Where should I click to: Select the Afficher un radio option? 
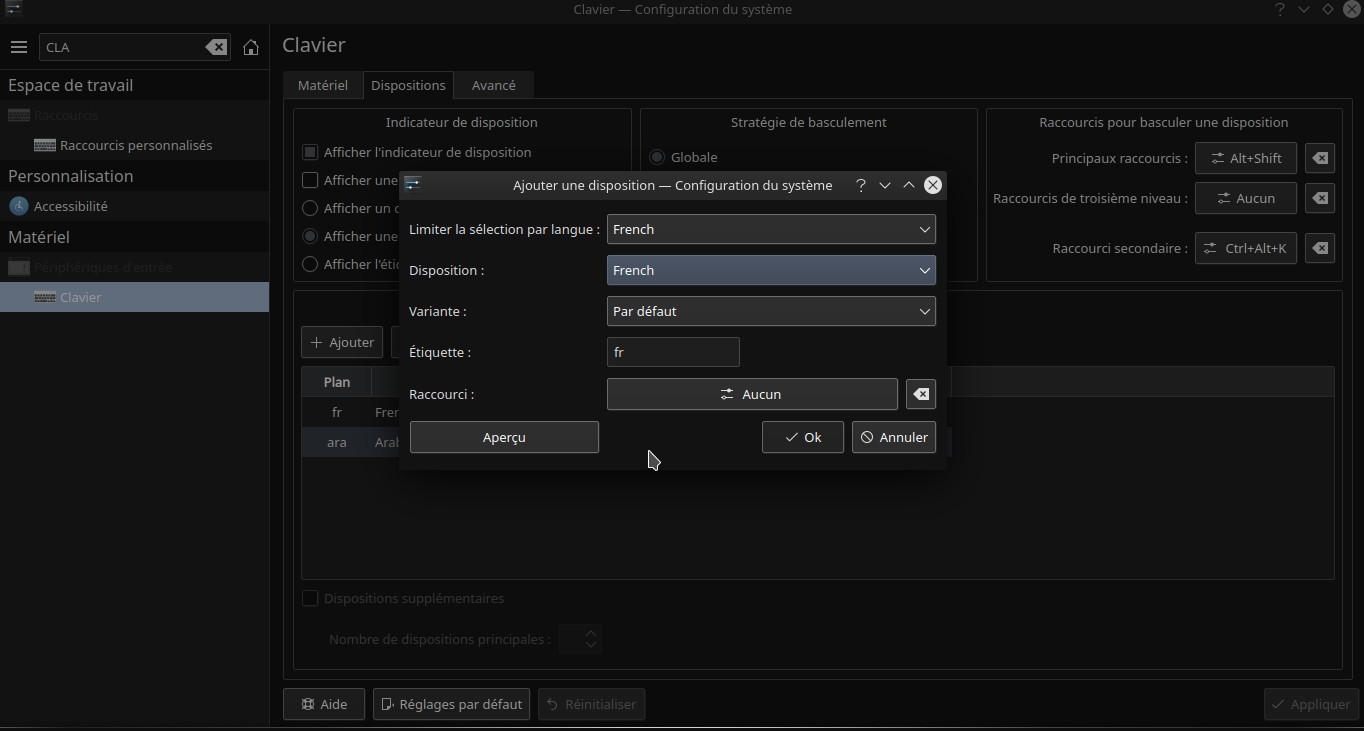[x=310, y=208]
